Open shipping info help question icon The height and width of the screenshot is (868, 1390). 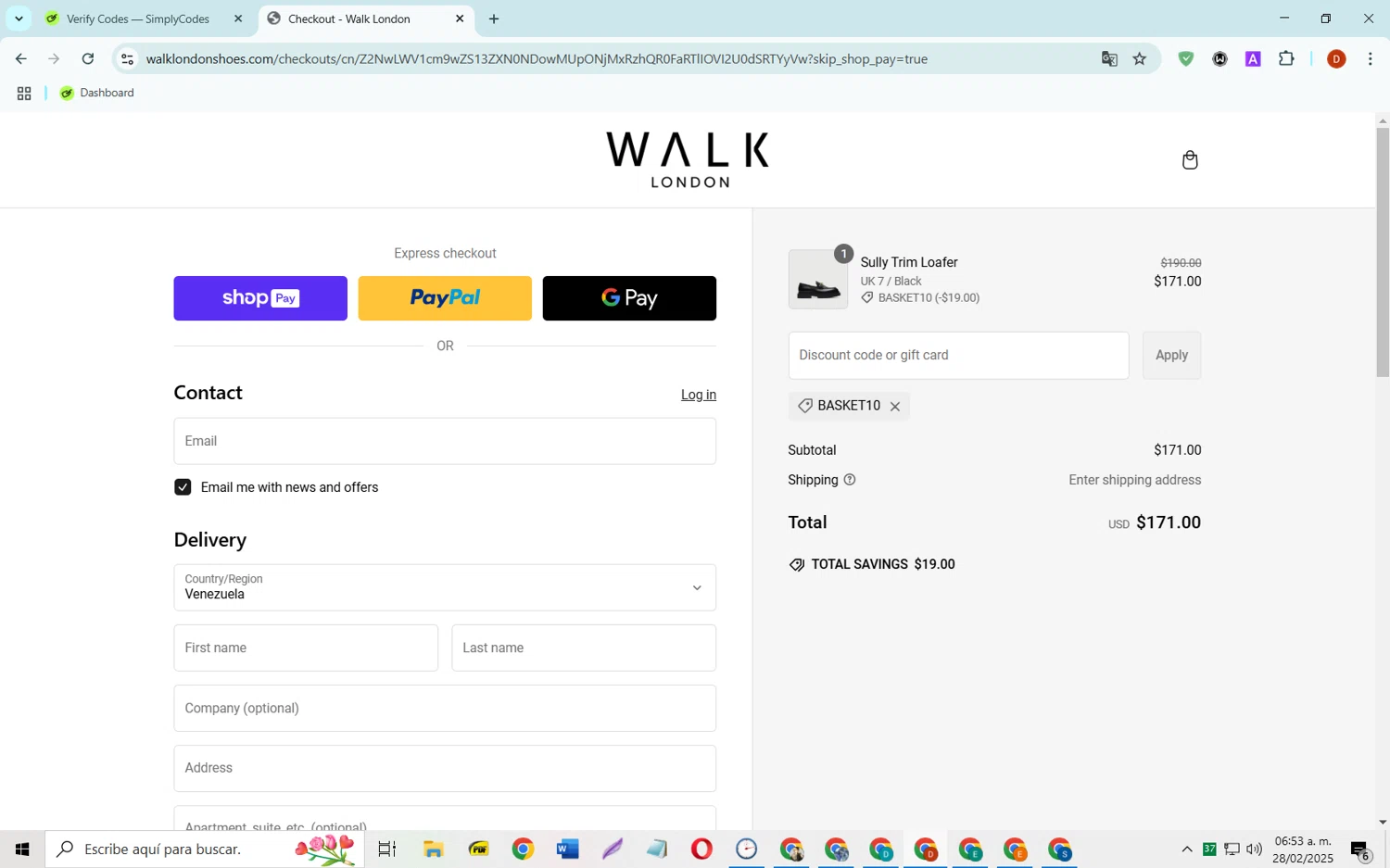(x=850, y=480)
